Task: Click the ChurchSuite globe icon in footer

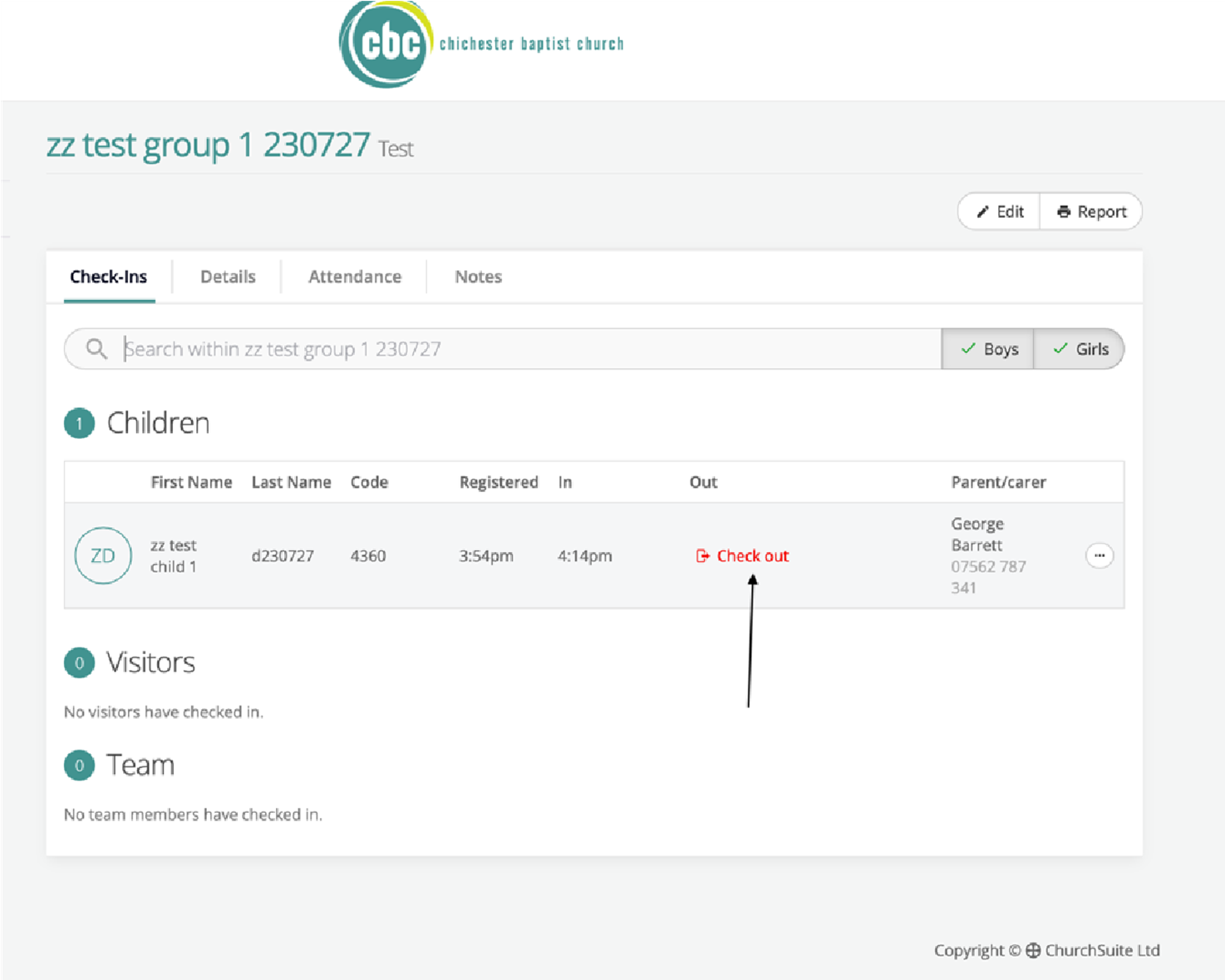Action: click(1033, 950)
